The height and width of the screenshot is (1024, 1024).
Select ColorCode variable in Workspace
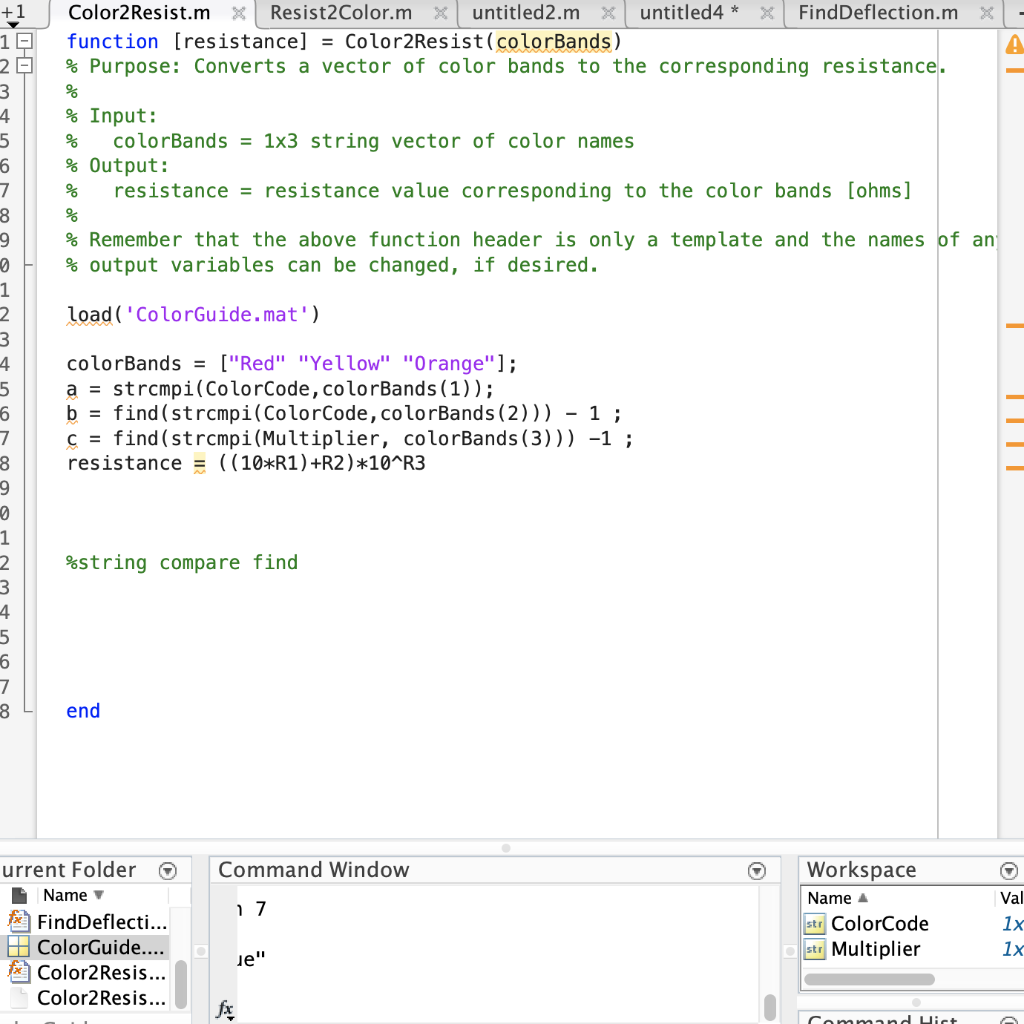[x=879, y=923]
